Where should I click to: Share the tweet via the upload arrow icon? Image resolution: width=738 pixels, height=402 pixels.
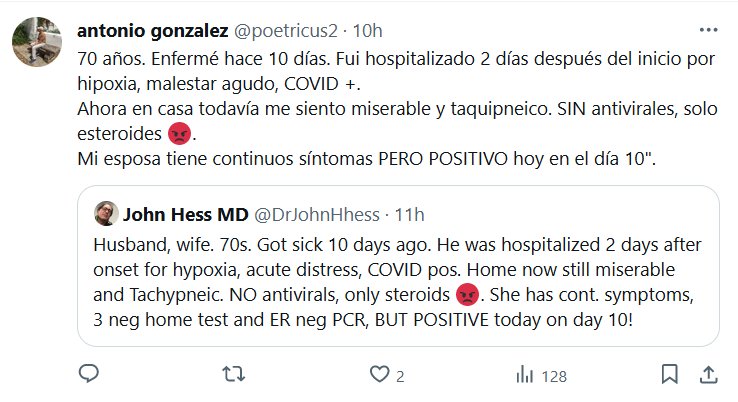tap(706, 375)
